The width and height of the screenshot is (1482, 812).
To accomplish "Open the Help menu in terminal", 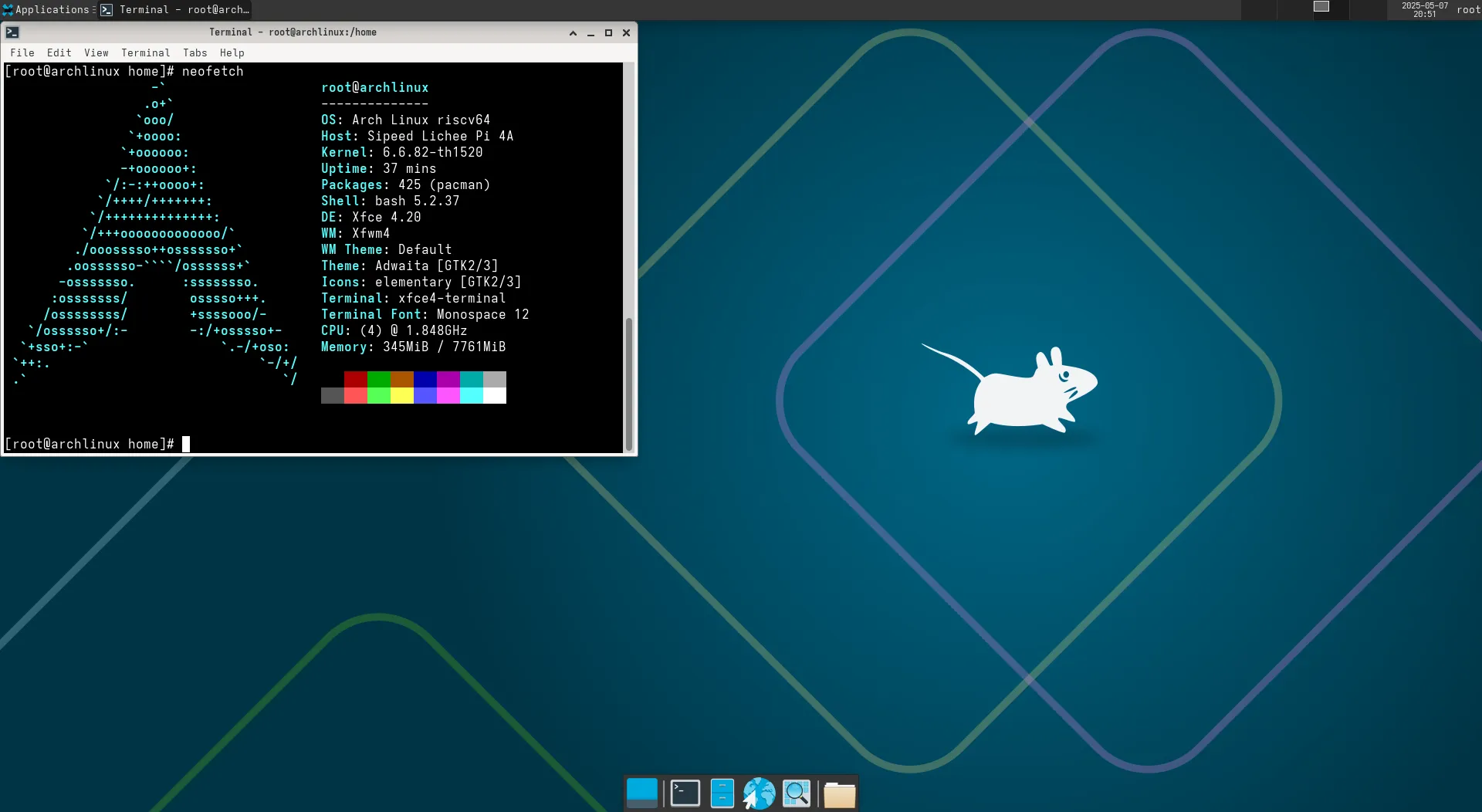I will click(x=232, y=52).
